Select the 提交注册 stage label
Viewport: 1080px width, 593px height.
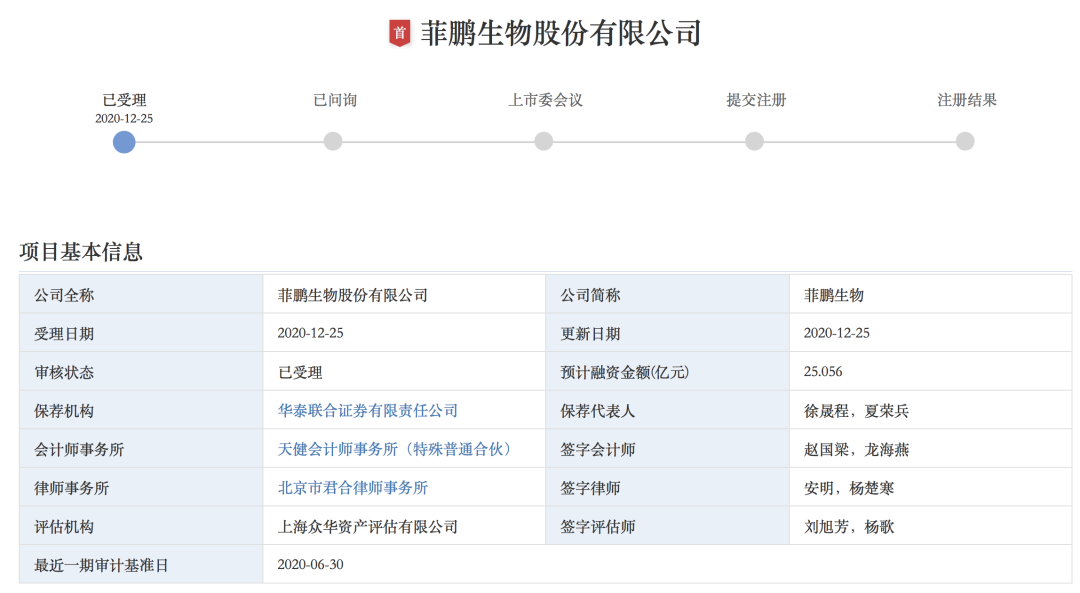pyautogui.click(x=756, y=100)
